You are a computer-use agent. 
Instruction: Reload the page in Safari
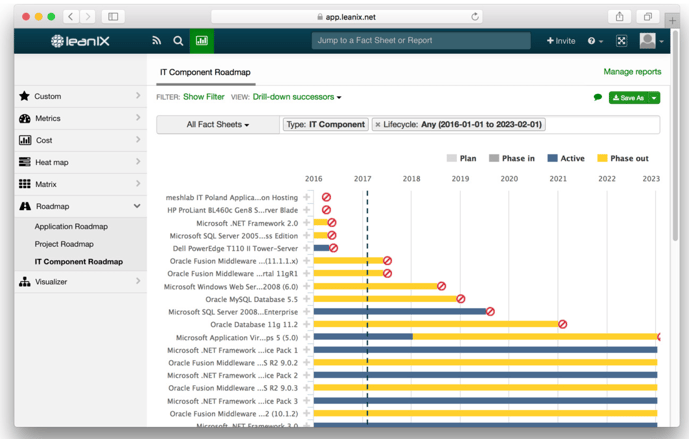(x=475, y=17)
